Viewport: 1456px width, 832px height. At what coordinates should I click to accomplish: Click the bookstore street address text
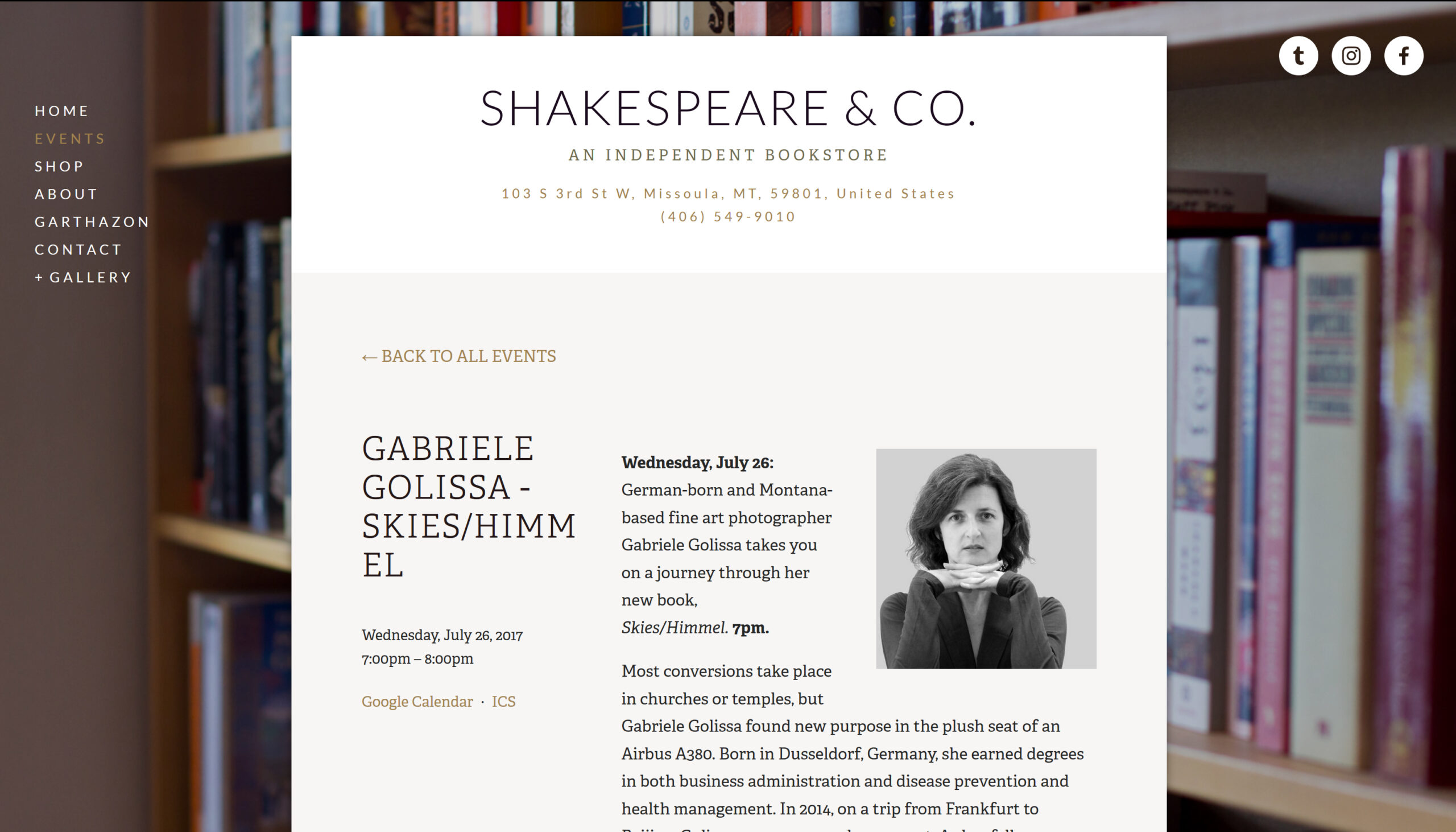[728, 193]
